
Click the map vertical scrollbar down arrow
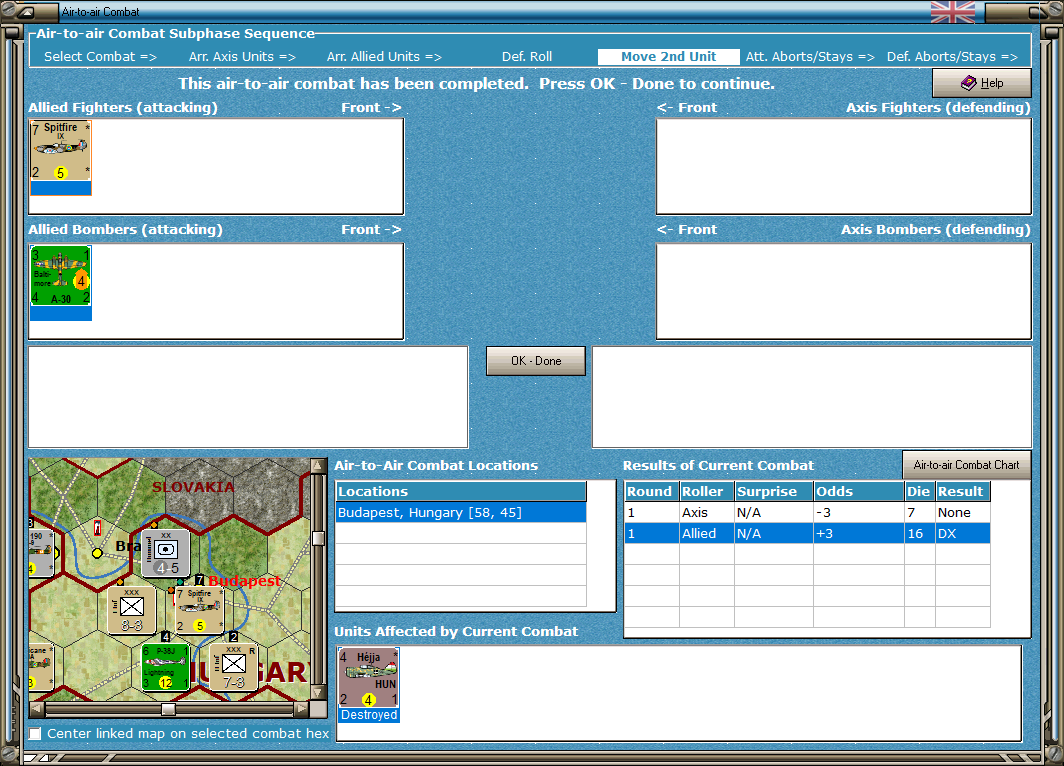(x=318, y=693)
